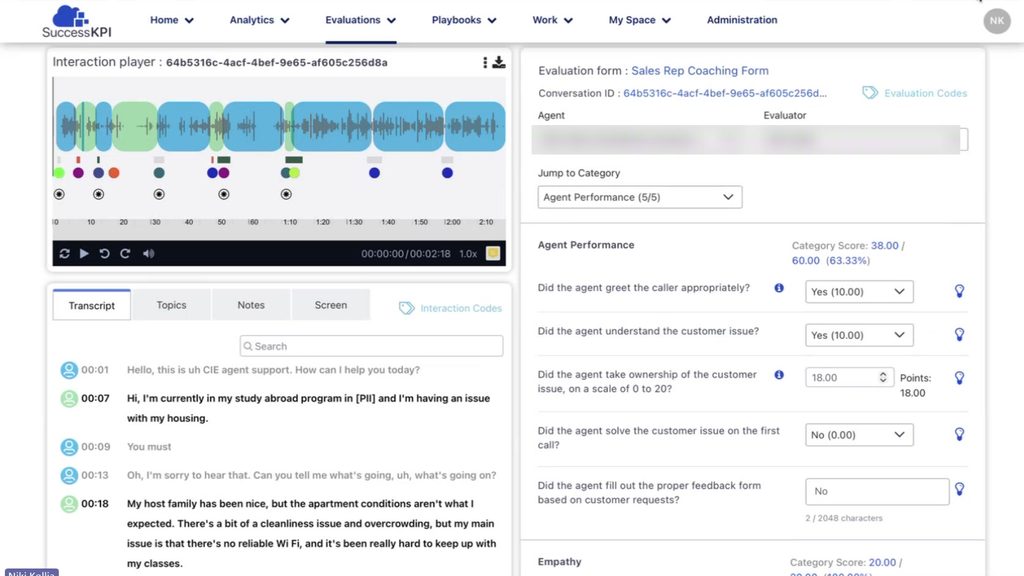Change the 1.0x playback speed
This screenshot has height=576, width=1024.
(x=468, y=253)
